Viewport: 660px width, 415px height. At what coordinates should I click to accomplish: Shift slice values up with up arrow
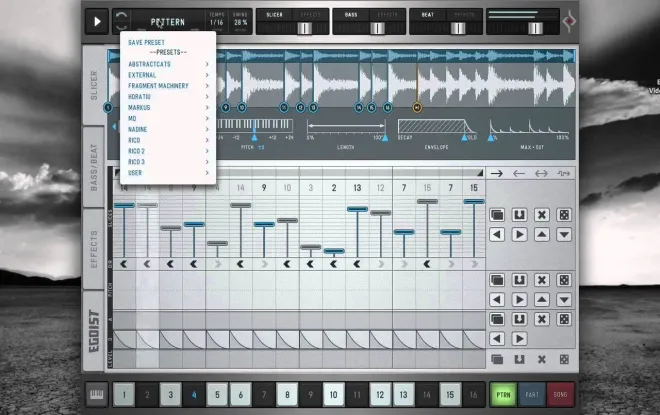tap(541, 234)
